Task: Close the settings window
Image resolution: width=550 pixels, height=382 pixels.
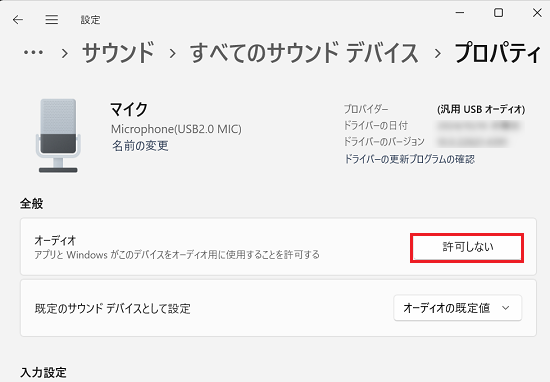Action: click(537, 13)
